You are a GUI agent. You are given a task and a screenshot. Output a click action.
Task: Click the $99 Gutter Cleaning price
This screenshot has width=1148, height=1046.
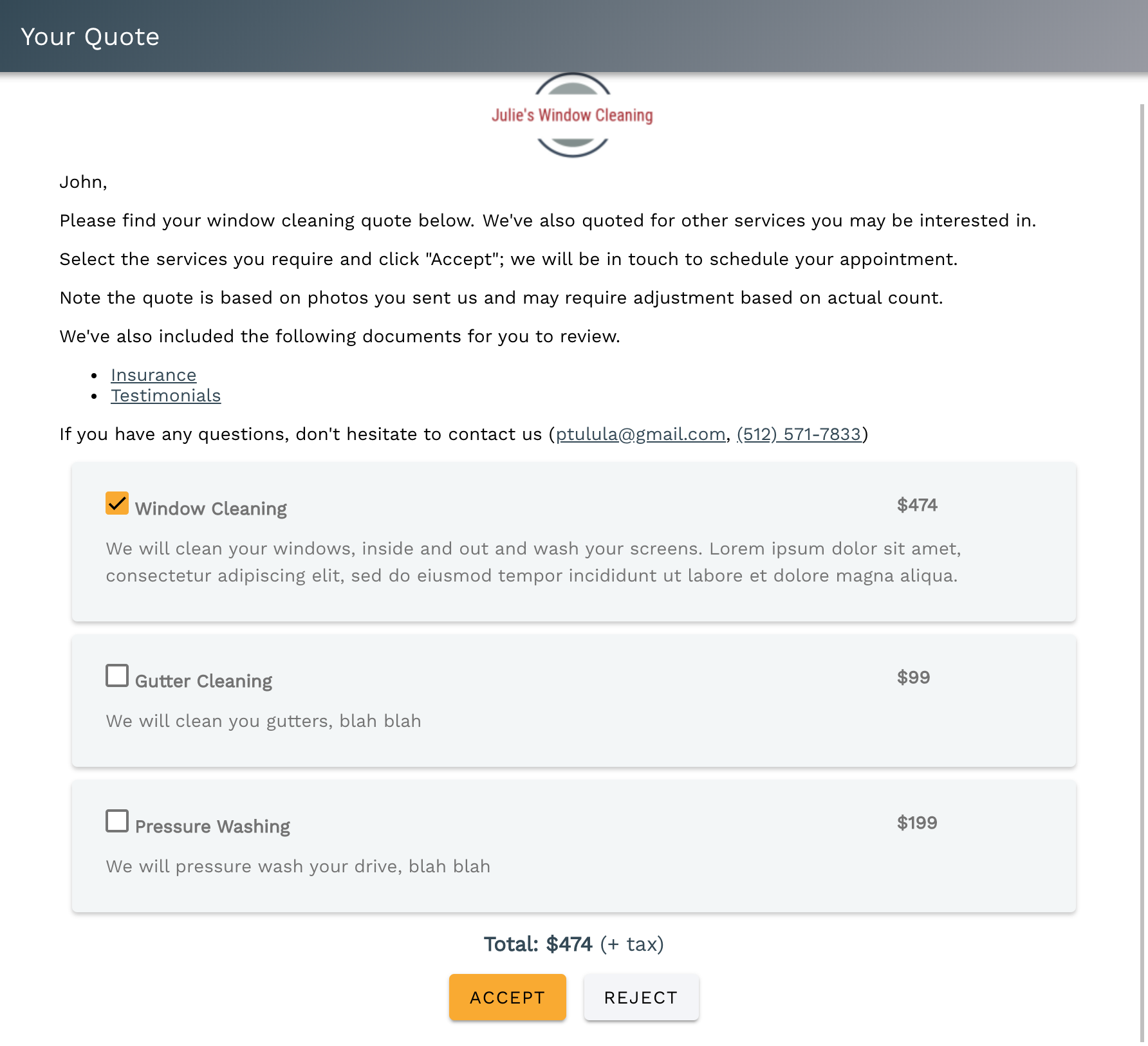[x=913, y=677]
